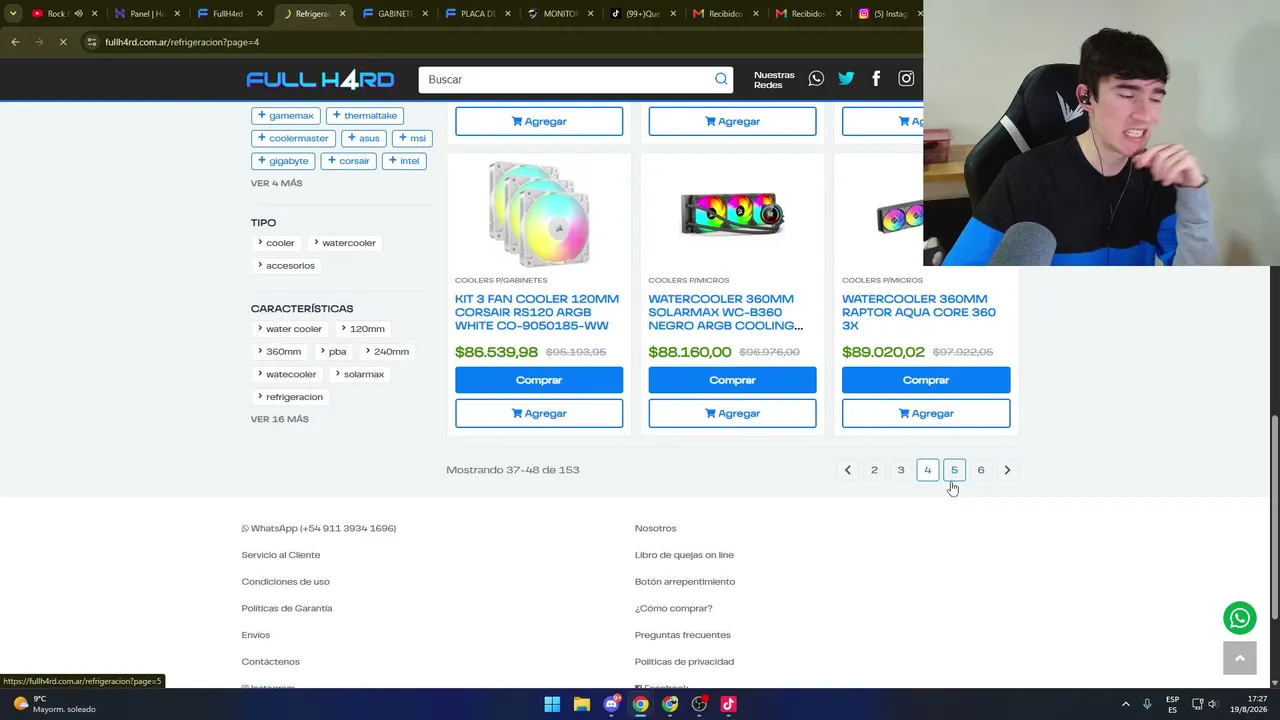Go to results page 2

[874, 470]
